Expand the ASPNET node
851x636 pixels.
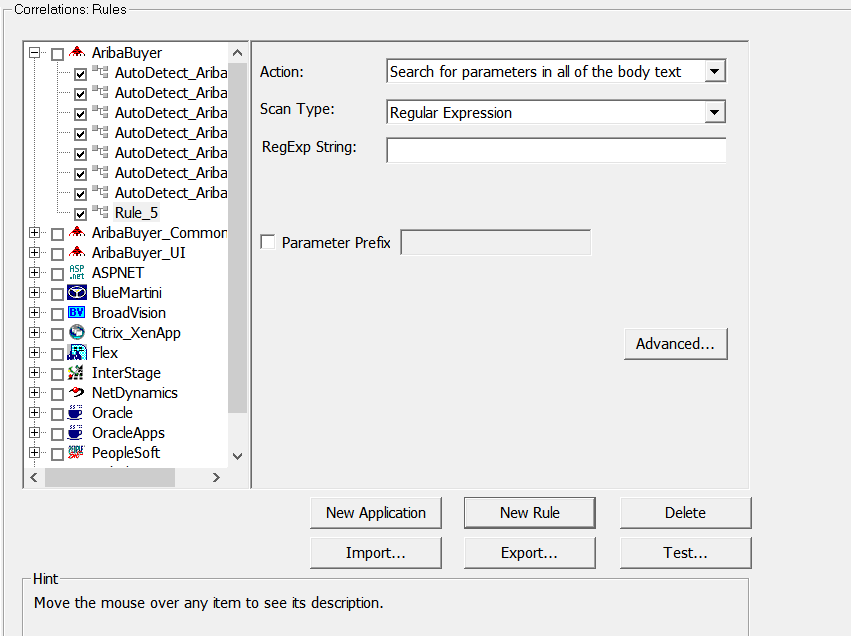pos(35,272)
